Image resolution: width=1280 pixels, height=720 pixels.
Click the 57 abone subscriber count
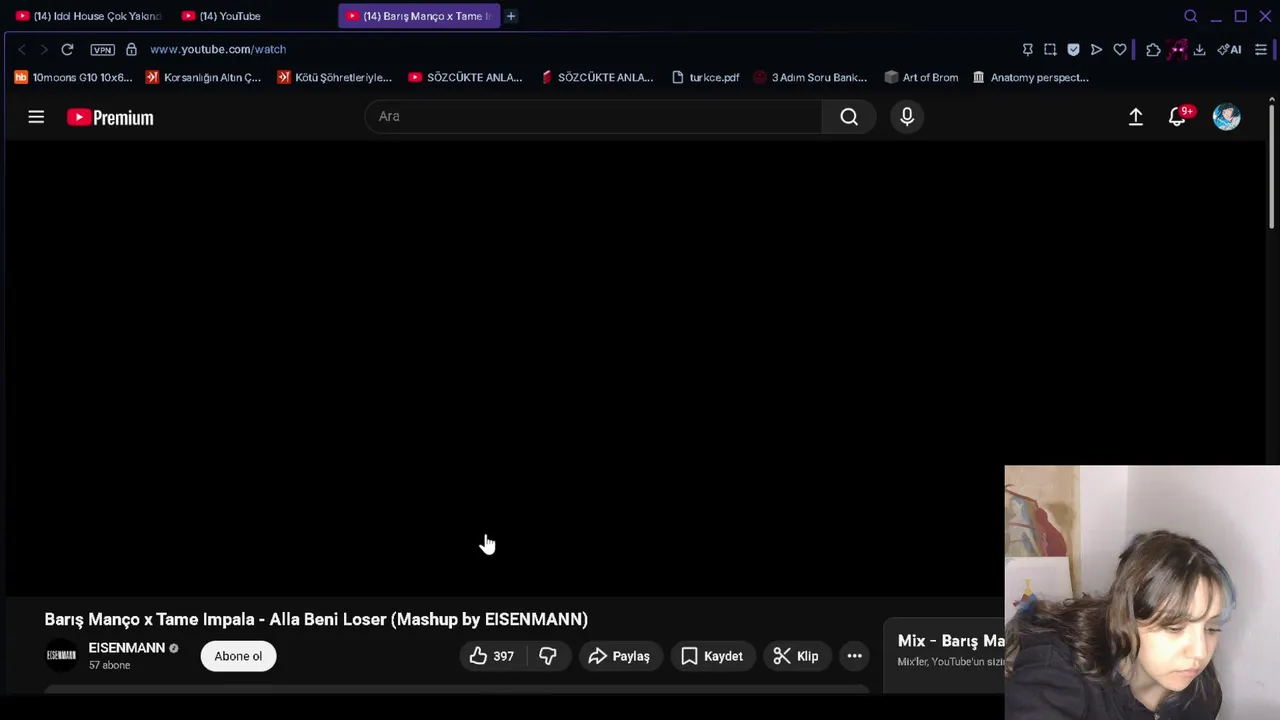pos(109,666)
